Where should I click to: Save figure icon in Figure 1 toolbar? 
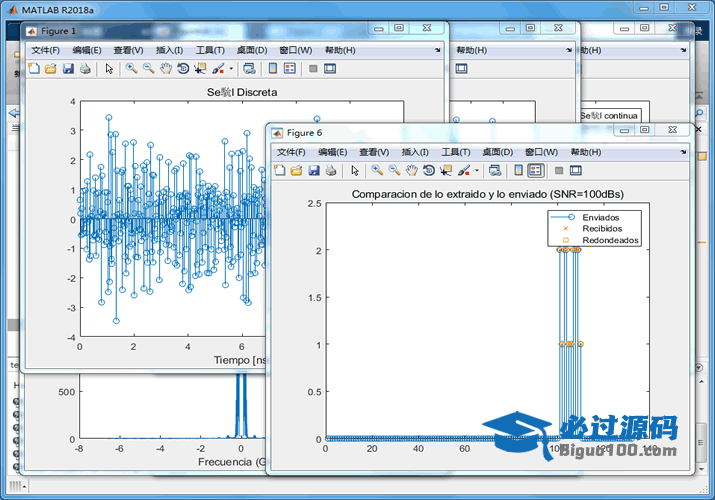coord(68,69)
